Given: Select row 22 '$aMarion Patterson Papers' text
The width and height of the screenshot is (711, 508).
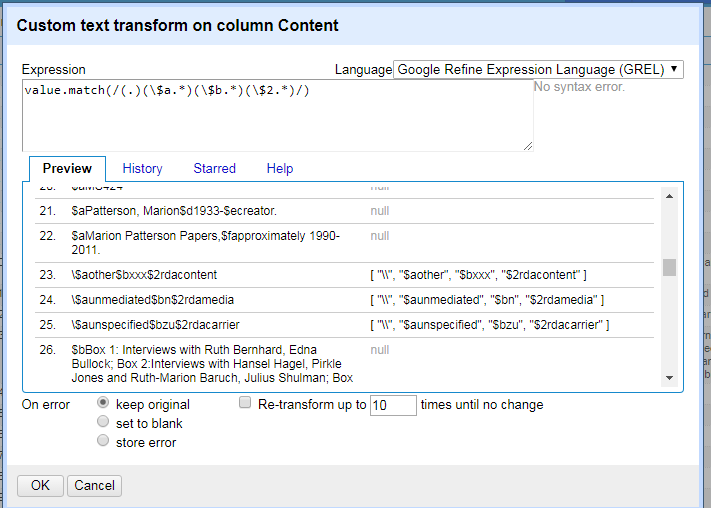Looking at the screenshot, I should pos(205,243).
